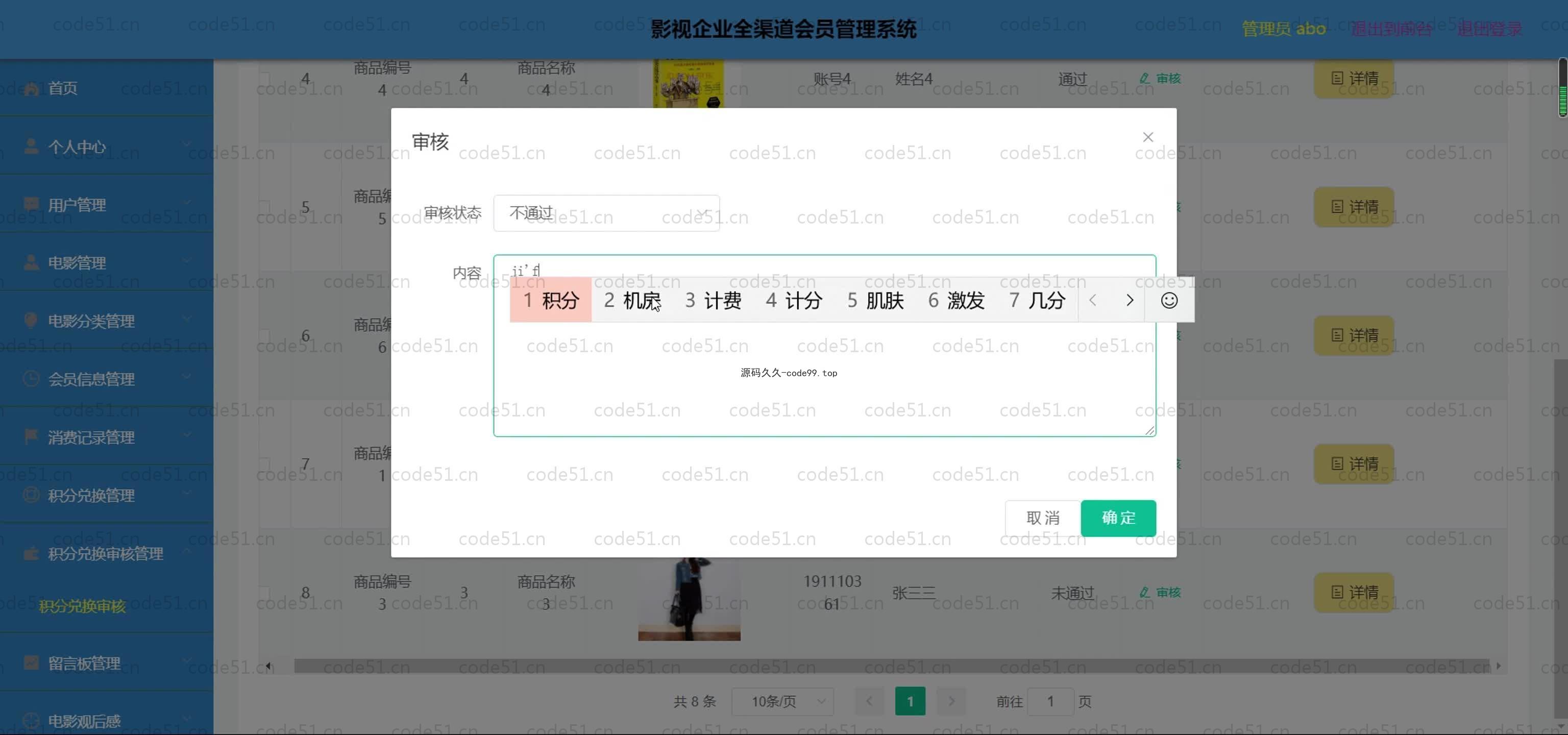Screen dimensions: 1568x735
Task: Open the IME emoji panel
Action: [1169, 300]
